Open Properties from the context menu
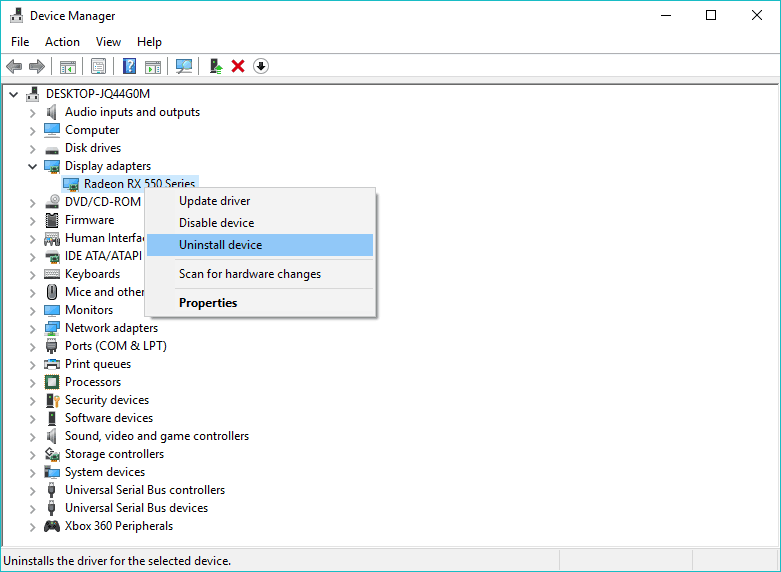 point(260,303)
